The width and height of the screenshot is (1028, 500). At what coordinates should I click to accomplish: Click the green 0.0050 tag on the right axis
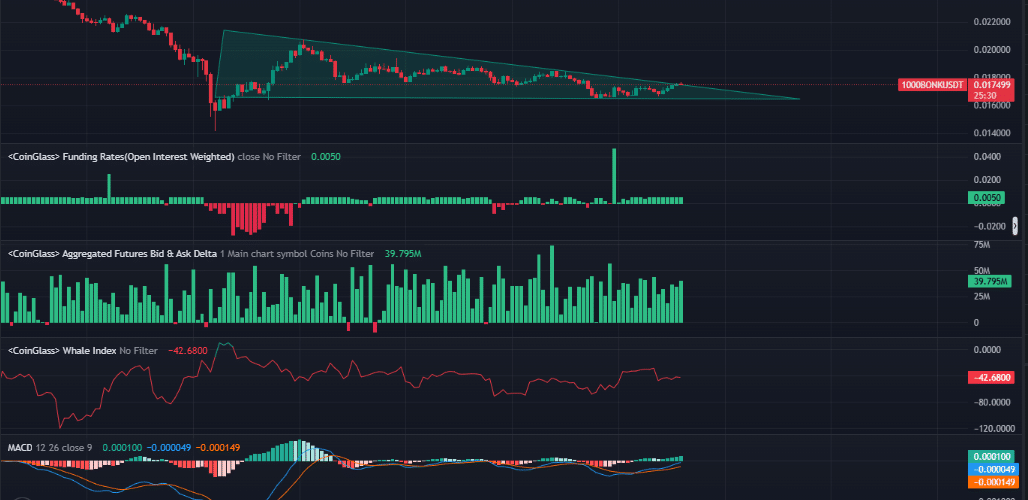click(985, 198)
